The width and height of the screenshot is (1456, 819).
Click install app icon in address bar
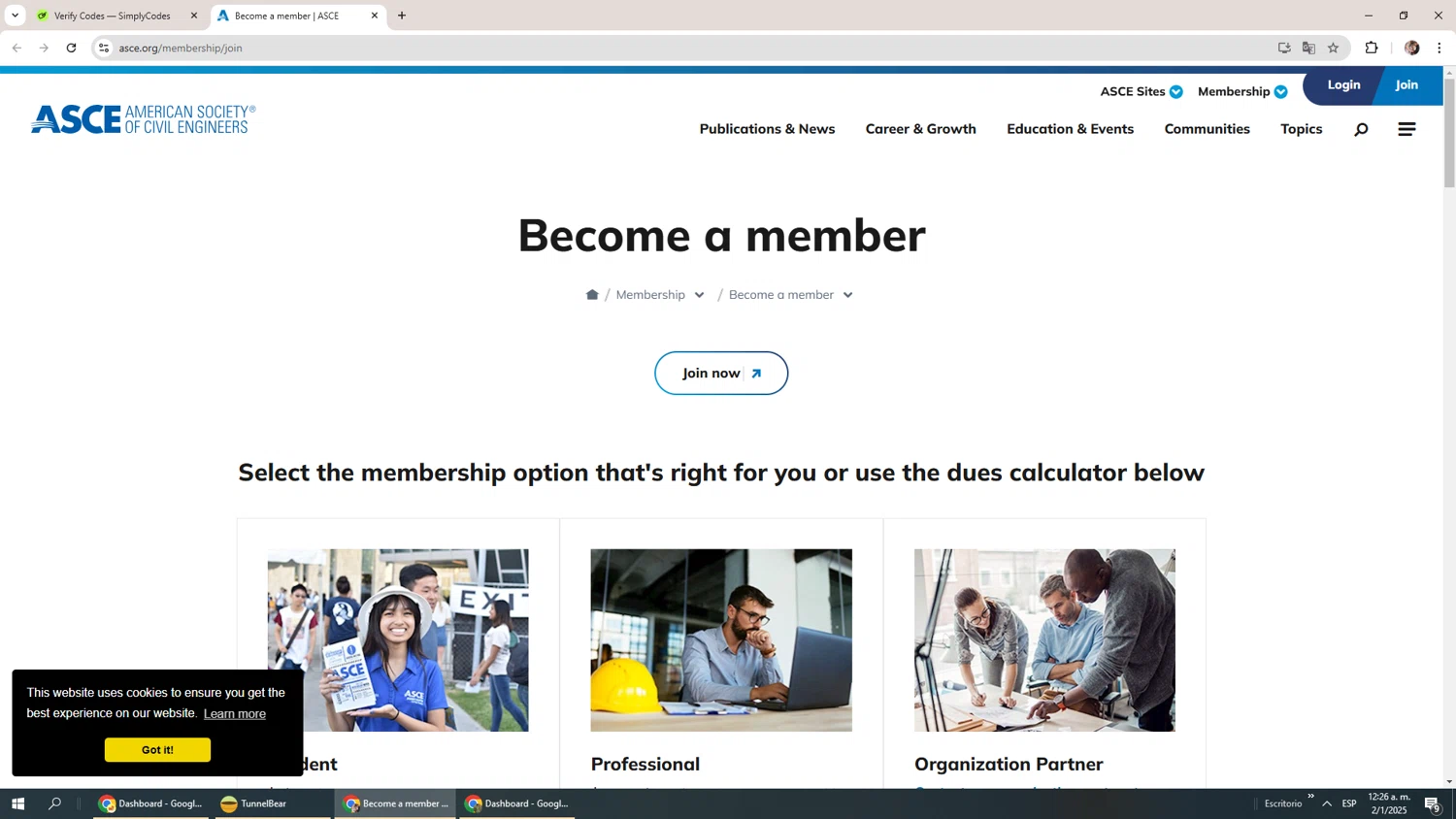point(1284,48)
